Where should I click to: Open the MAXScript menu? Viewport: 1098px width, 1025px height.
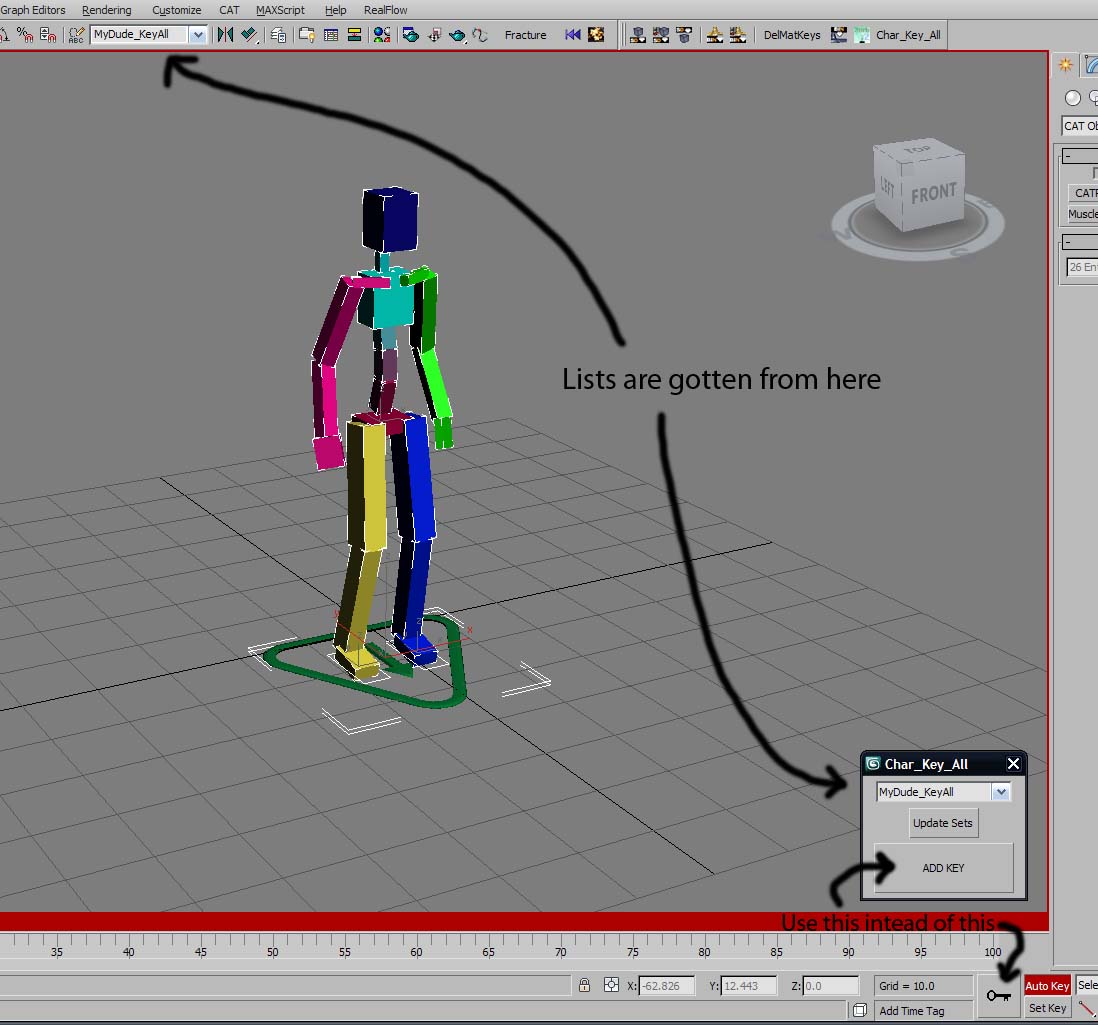[x=280, y=10]
